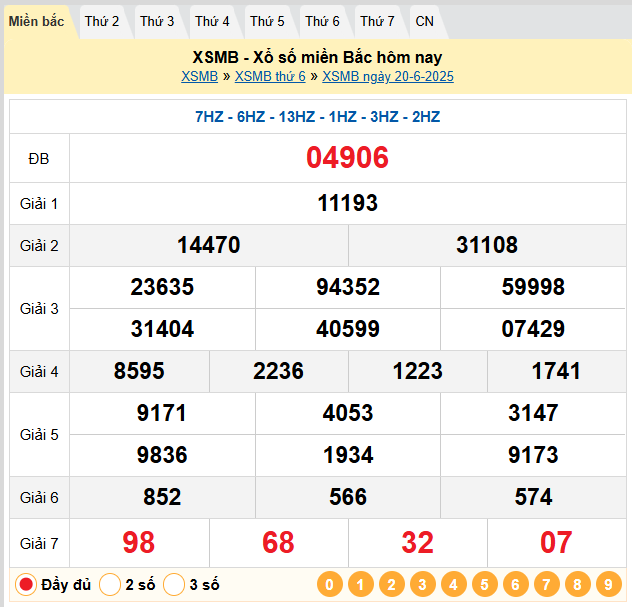Viewport: 632px width, 607px height.
Task: Filter by digit 5 circle
Action: click(485, 584)
